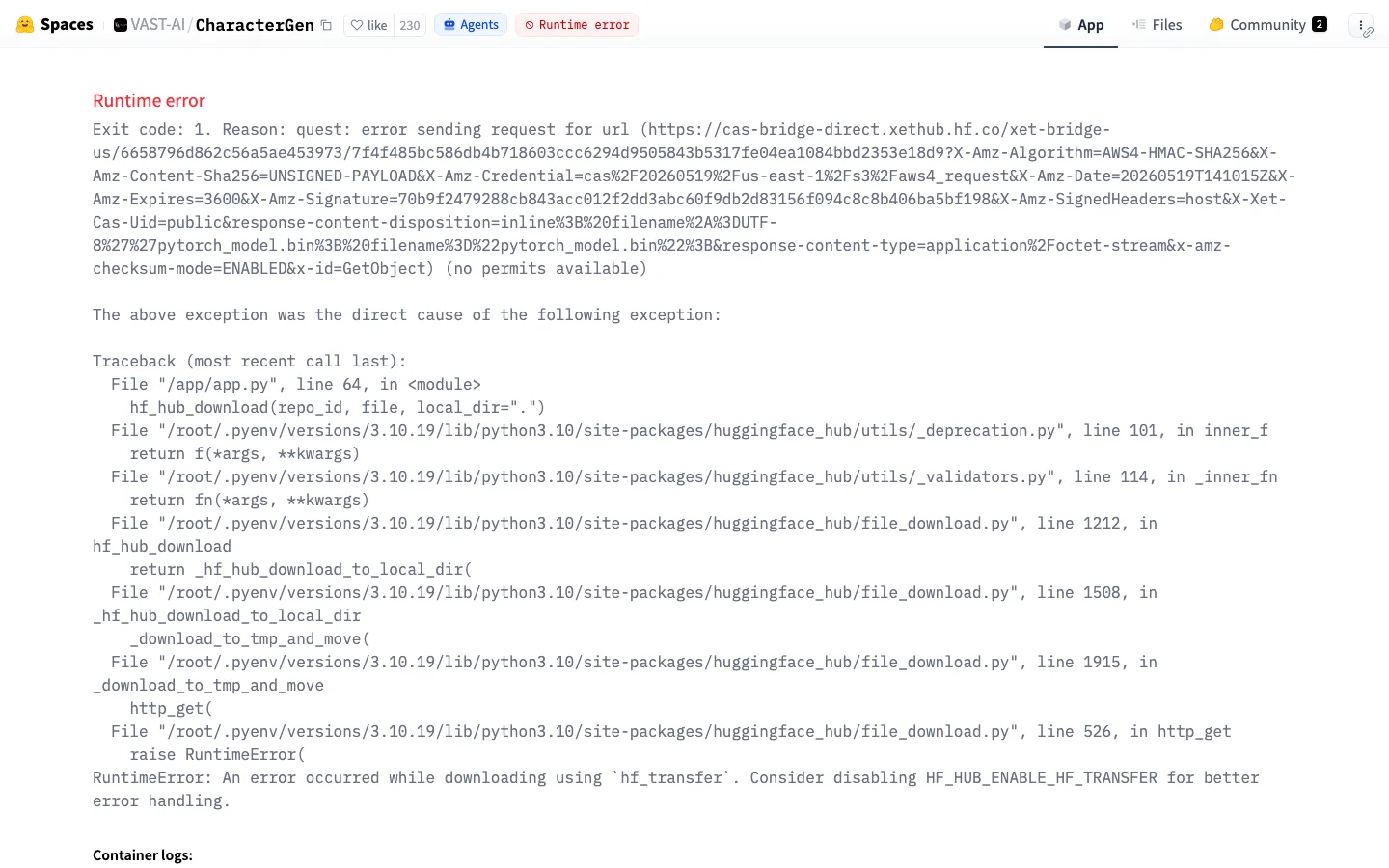
Task: Like the CharacterGen Space
Action: pos(368,25)
